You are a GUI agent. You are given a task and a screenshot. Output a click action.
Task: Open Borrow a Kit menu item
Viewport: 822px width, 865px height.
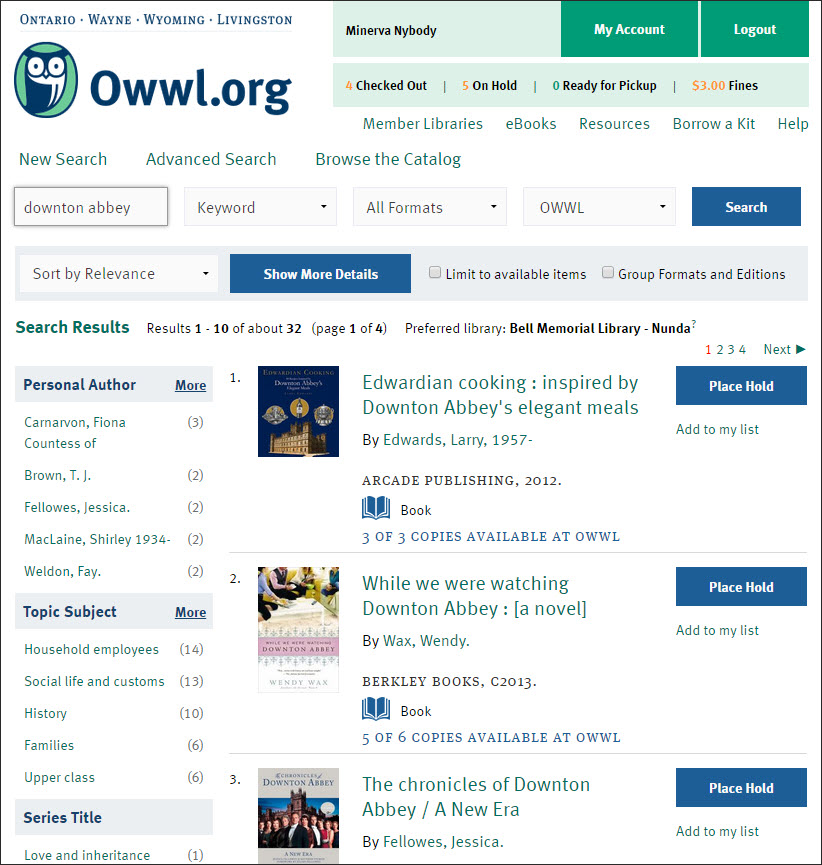coord(713,124)
